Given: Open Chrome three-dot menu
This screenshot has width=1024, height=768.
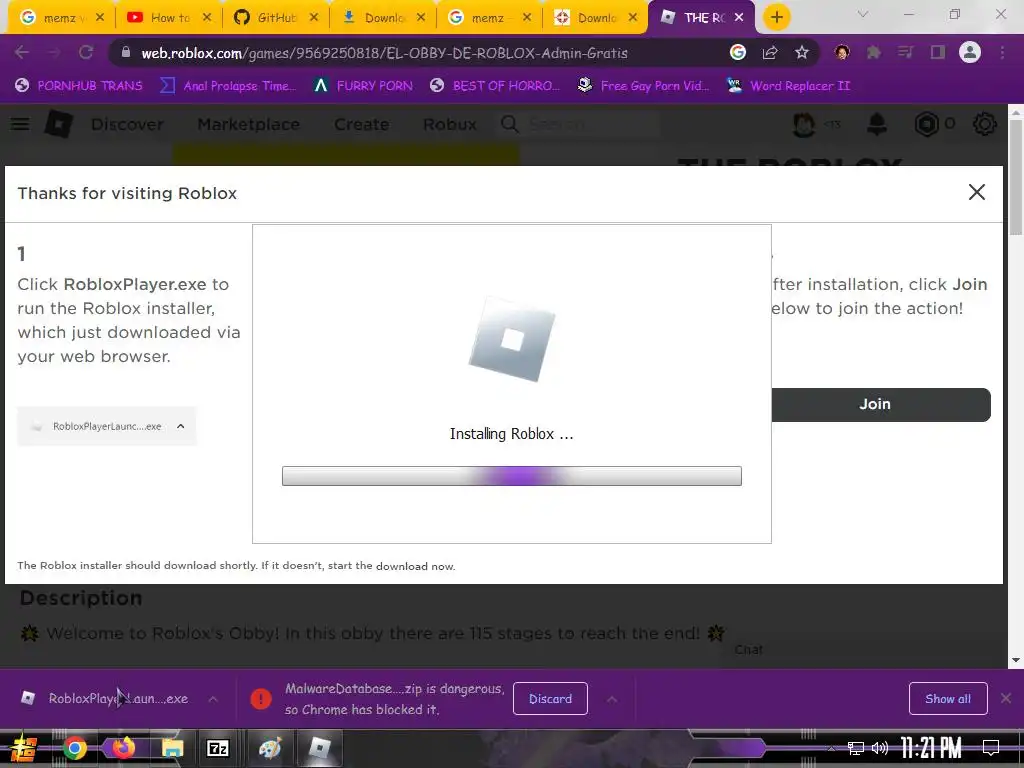Looking at the screenshot, I should [1002, 53].
